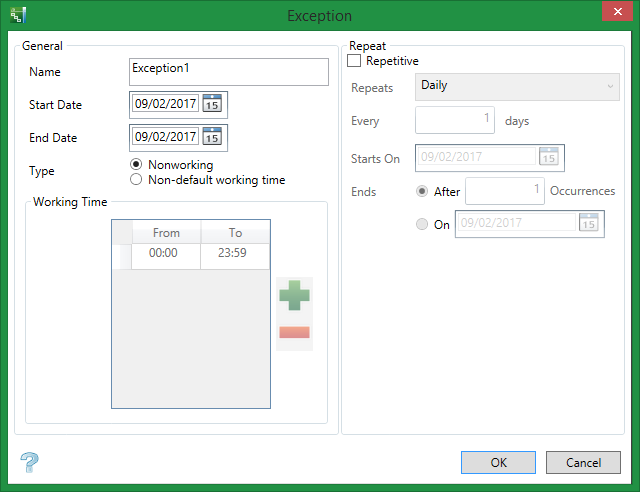Click the application icon in title bar
The height and width of the screenshot is (492, 640).
18,15
